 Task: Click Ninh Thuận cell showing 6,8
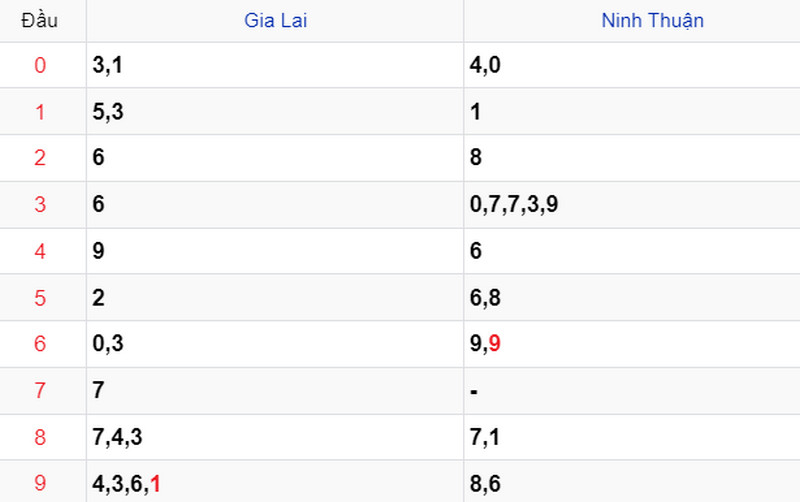[485, 298]
